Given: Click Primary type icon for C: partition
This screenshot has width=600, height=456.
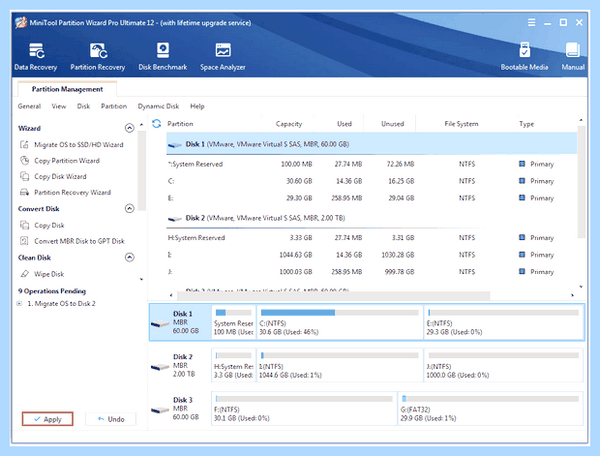Looking at the screenshot, I should [x=522, y=181].
